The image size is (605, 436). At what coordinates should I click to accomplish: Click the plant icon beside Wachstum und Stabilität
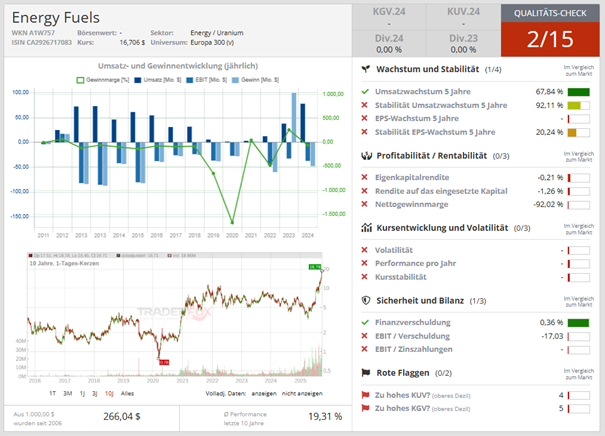click(x=365, y=69)
